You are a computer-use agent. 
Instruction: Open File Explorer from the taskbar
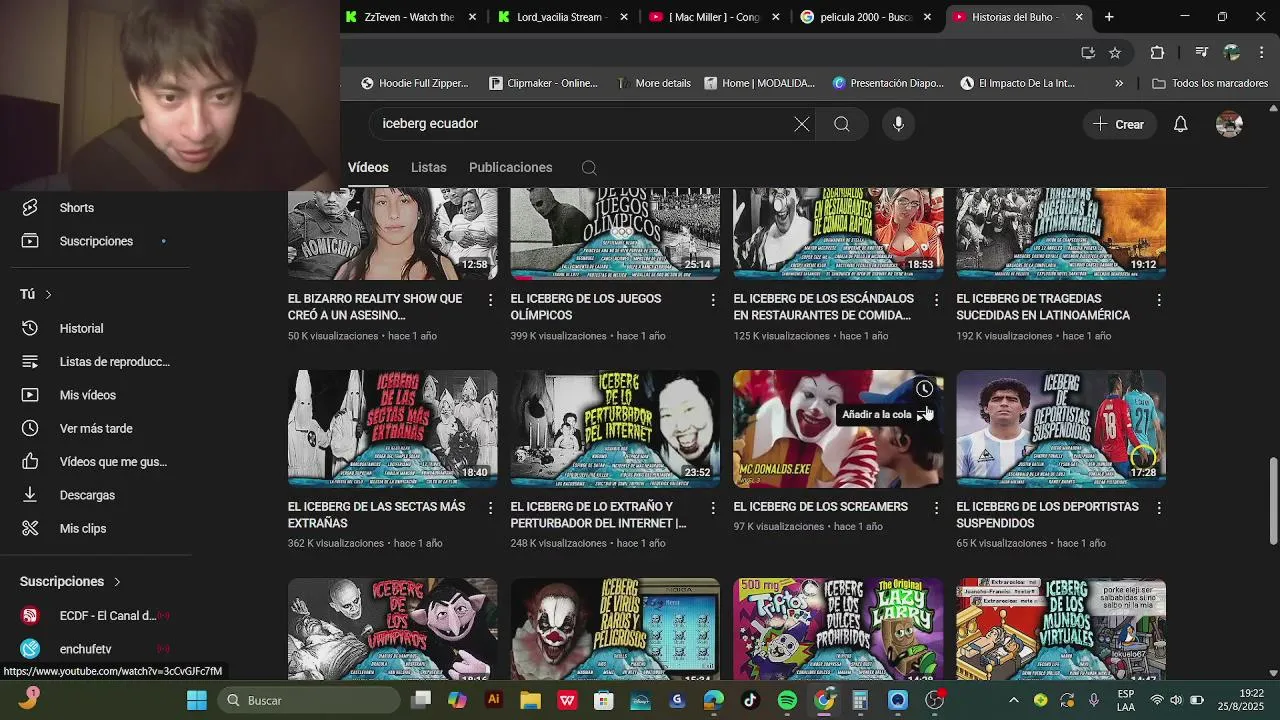click(530, 700)
